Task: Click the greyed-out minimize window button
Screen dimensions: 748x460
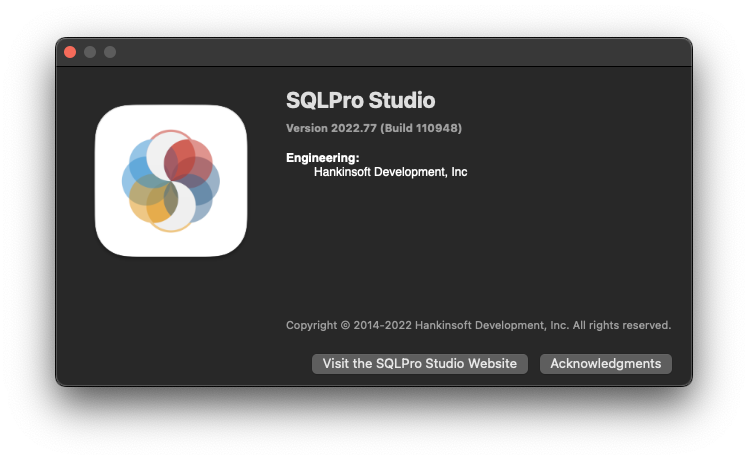Action: (x=90, y=52)
